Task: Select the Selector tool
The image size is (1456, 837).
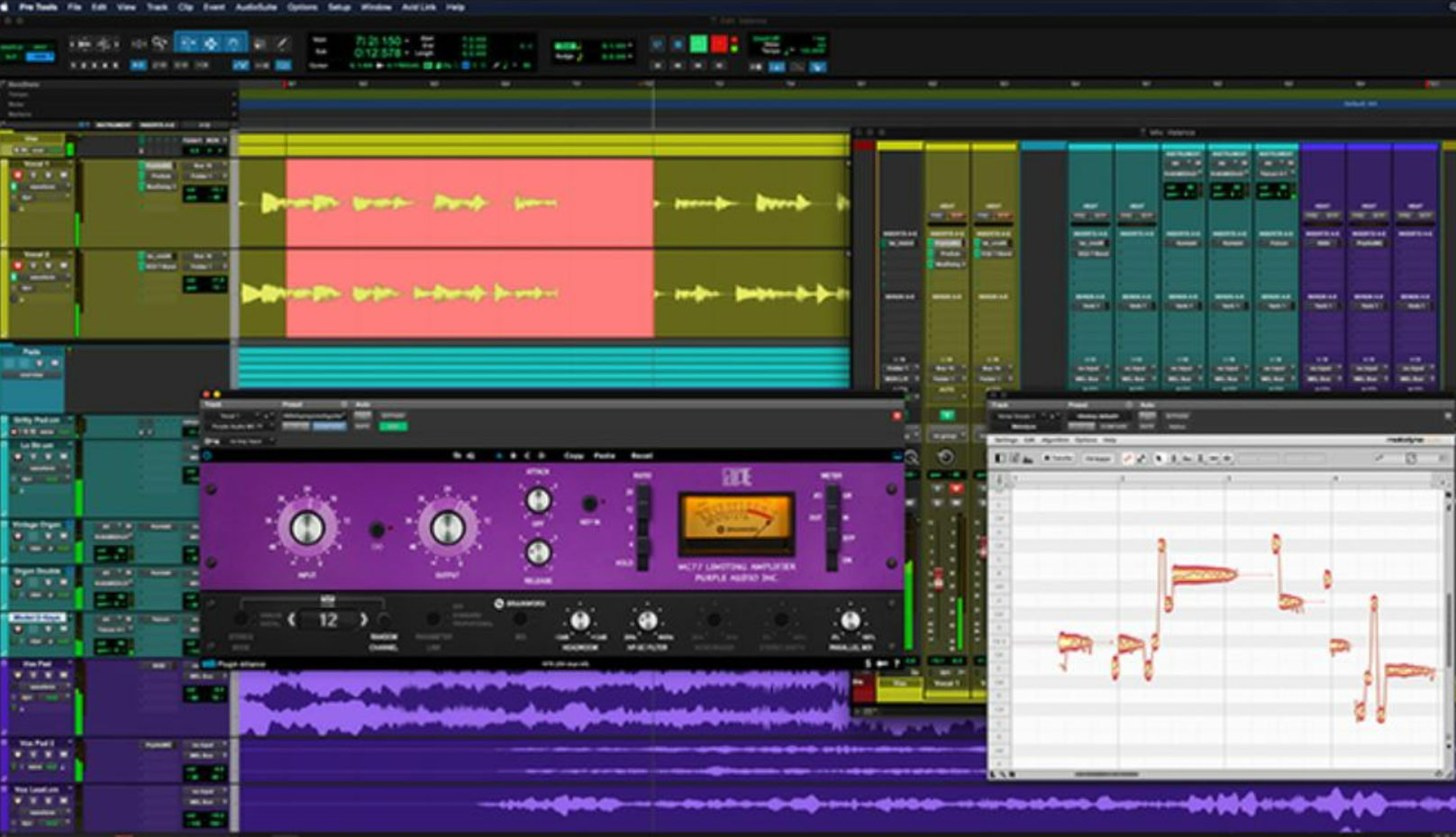Action: (210, 42)
